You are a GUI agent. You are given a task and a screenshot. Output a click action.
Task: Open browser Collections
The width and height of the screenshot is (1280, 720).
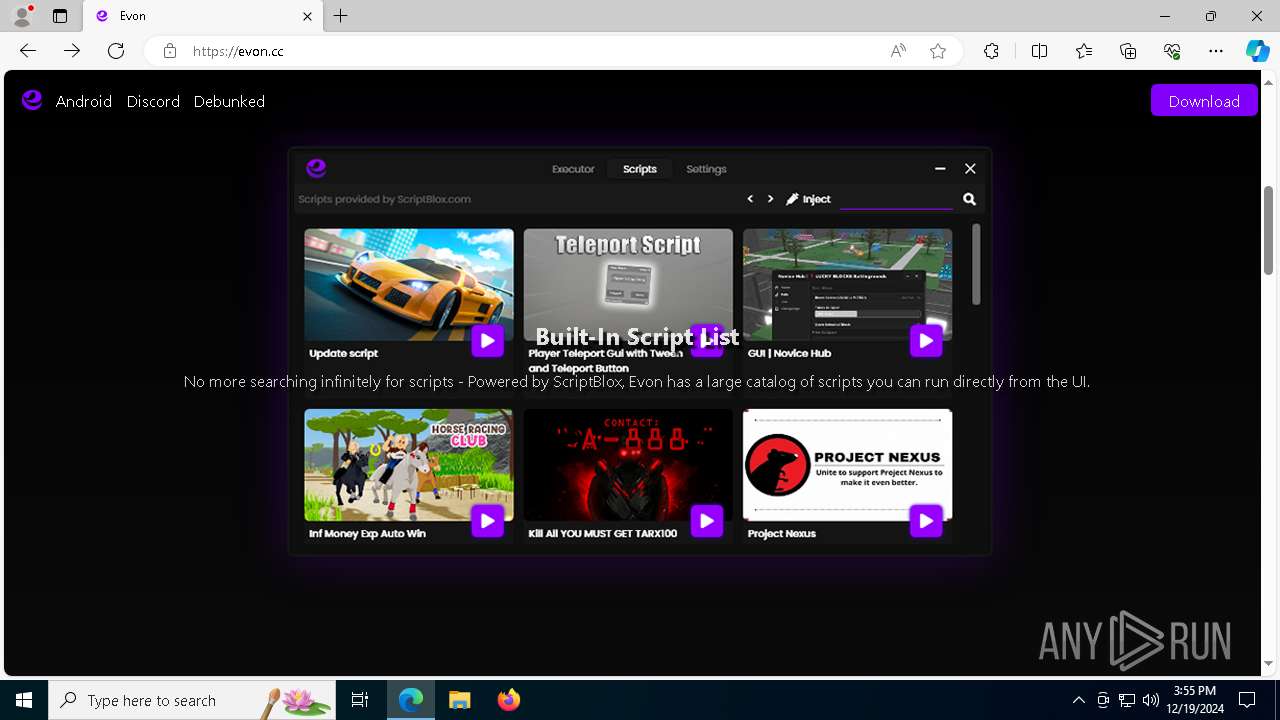pyautogui.click(x=1128, y=51)
